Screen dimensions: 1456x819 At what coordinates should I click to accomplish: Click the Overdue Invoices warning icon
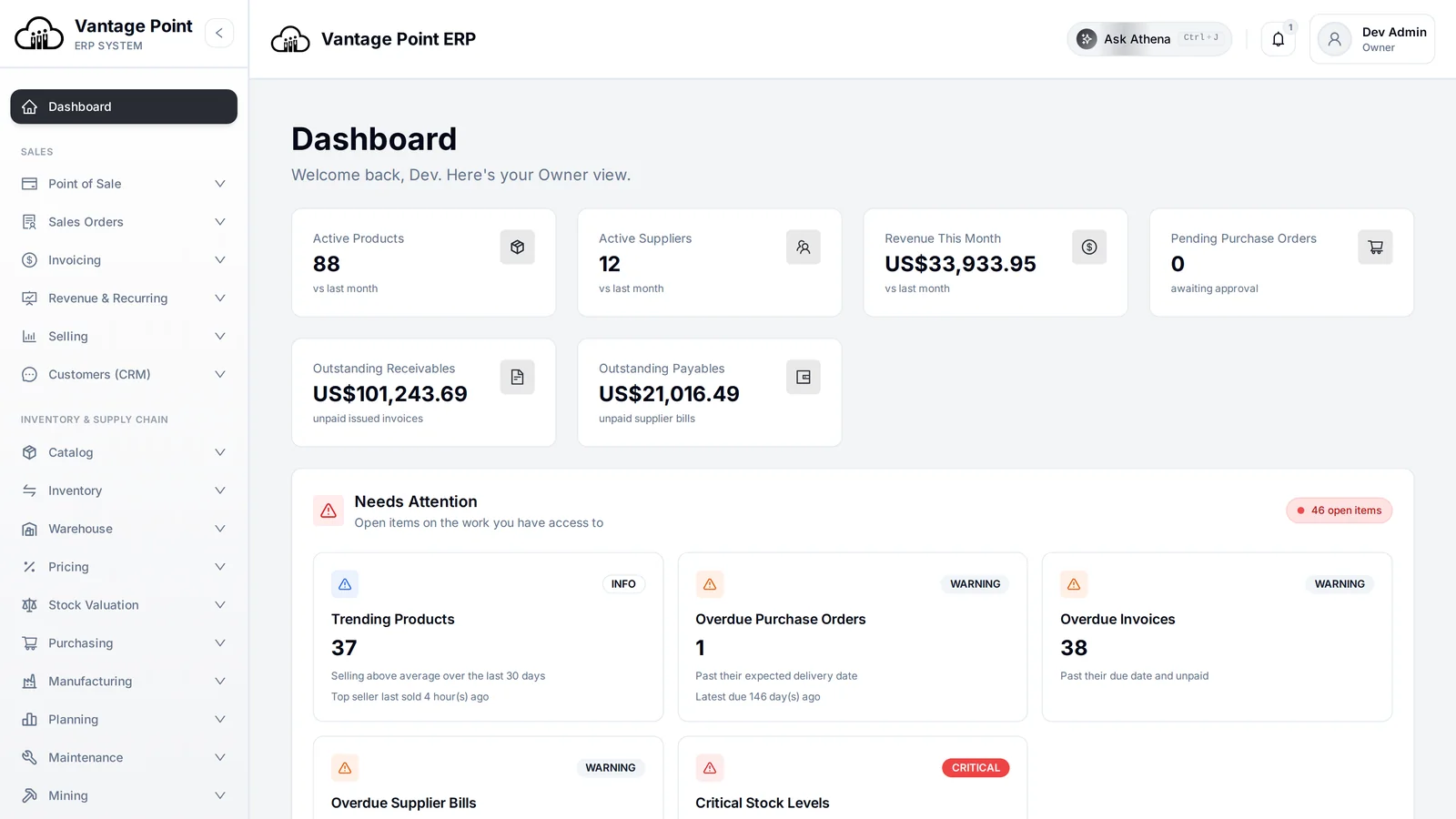1074,584
